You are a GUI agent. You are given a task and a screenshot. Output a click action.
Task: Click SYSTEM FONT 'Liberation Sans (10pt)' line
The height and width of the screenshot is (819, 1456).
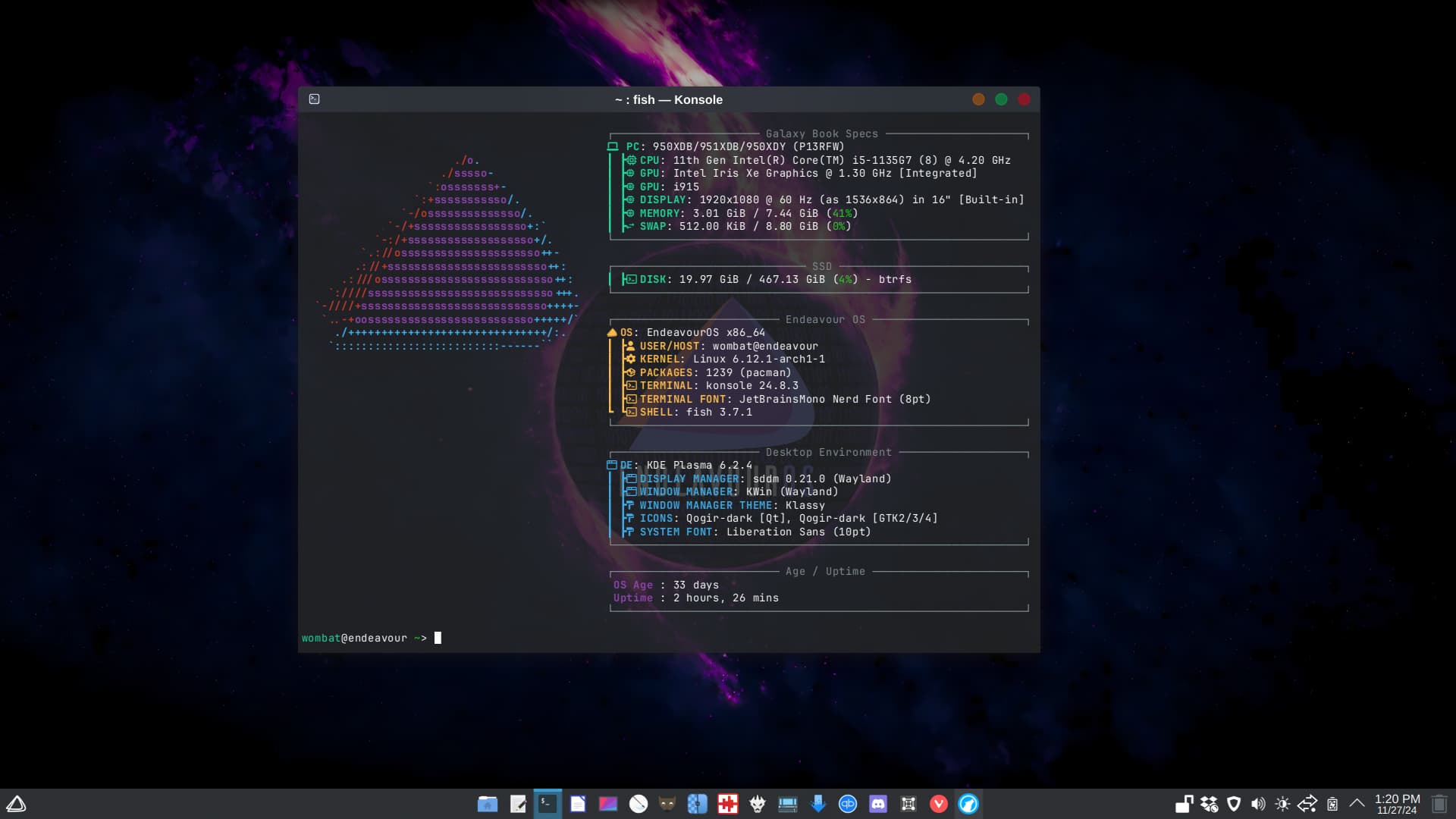click(748, 532)
